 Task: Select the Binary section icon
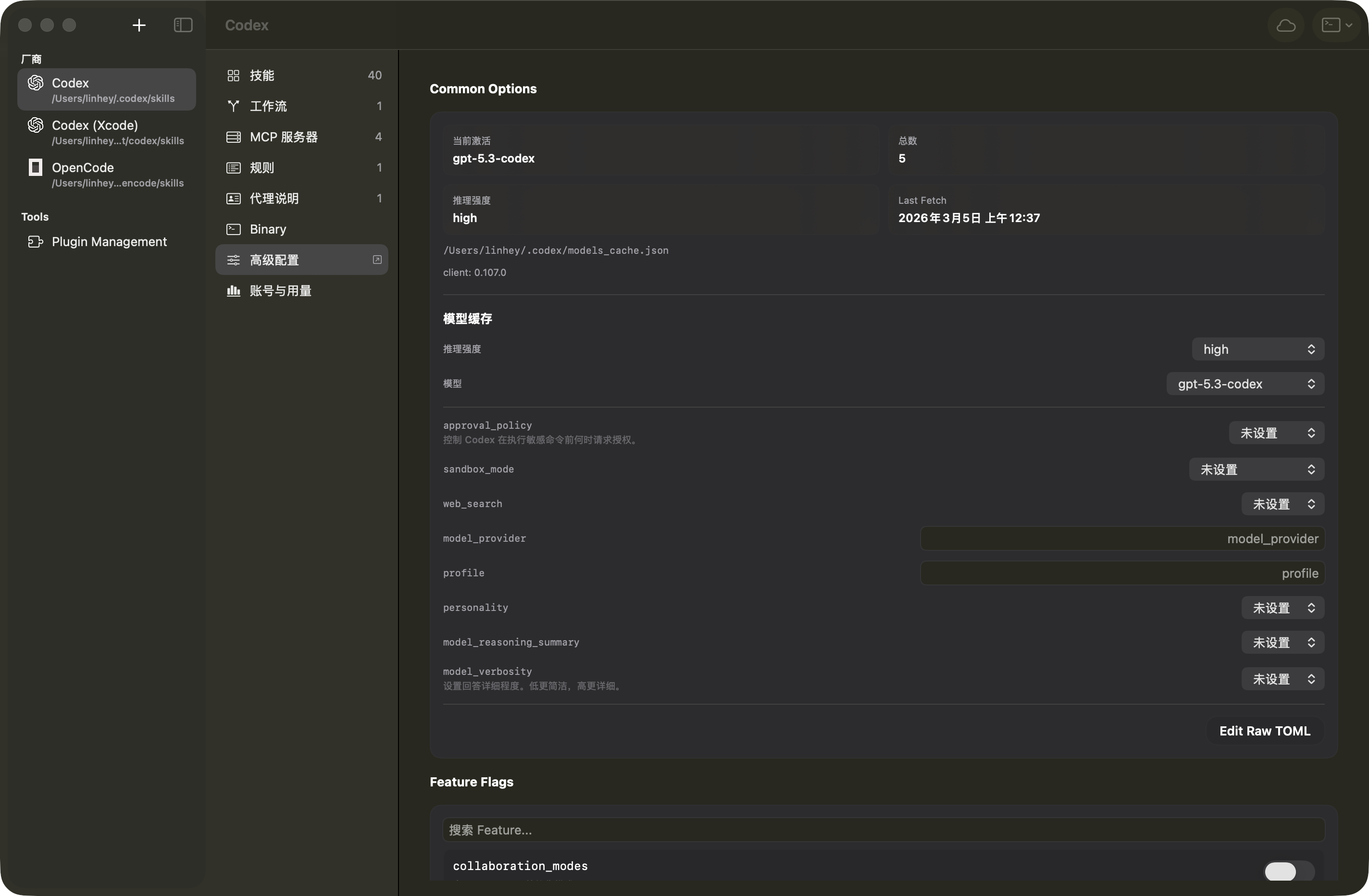pos(233,229)
